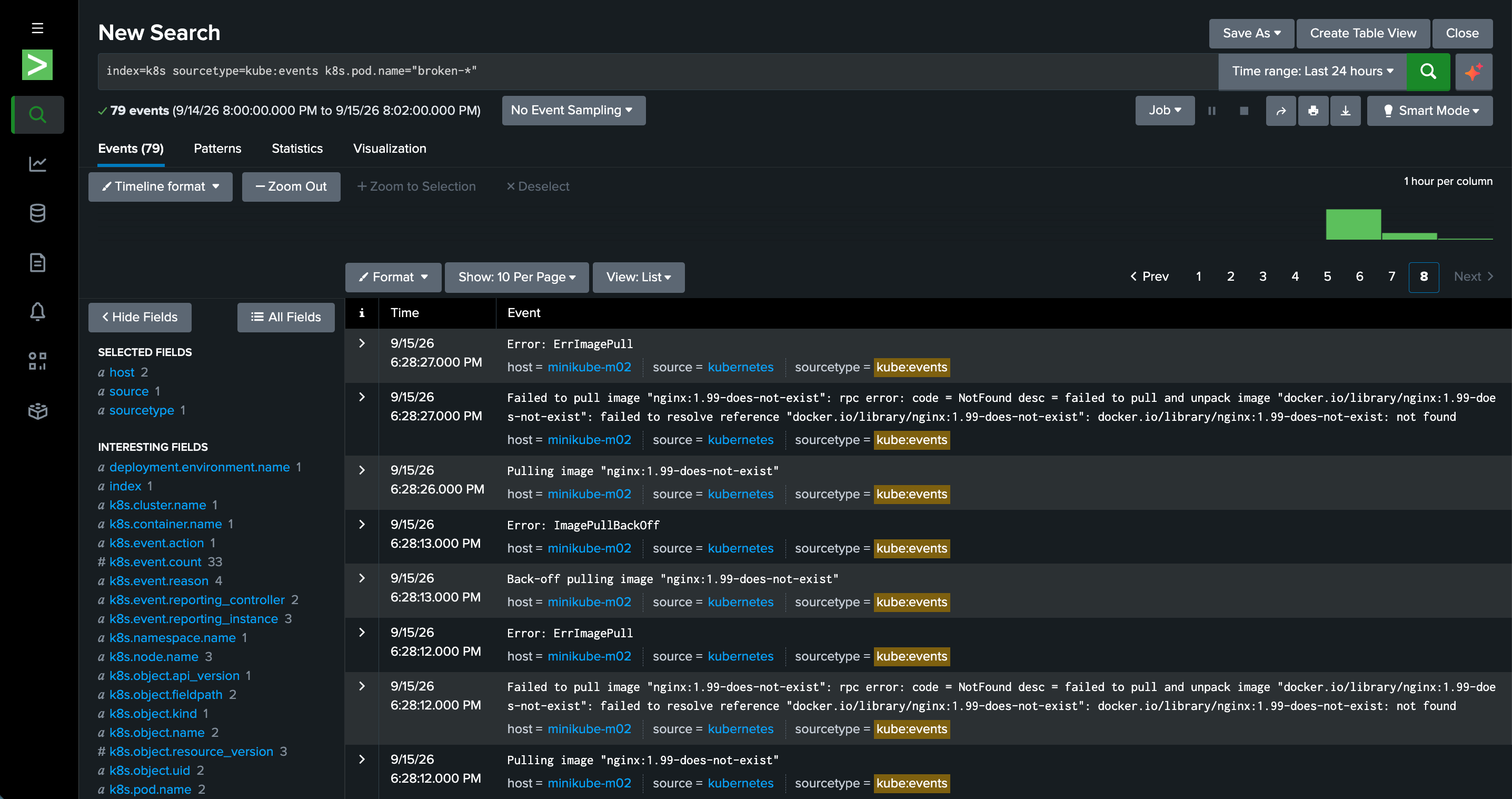This screenshot has width=1512, height=799.
Task: Share the search job
Action: pos(1281,111)
